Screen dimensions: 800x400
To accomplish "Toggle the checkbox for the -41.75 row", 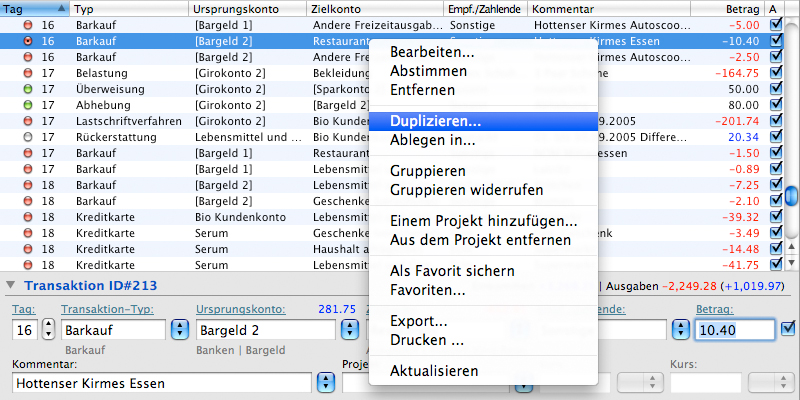I will (776, 264).
